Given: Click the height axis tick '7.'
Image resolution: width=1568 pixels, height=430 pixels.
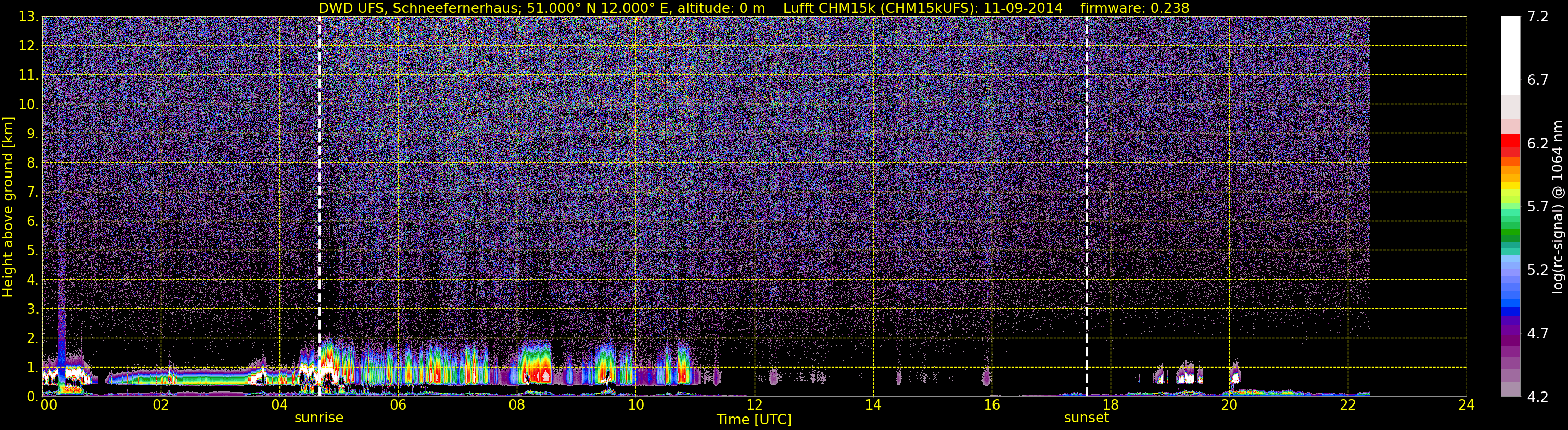Looking at the screenshot, I should click(x=32, y=193).
